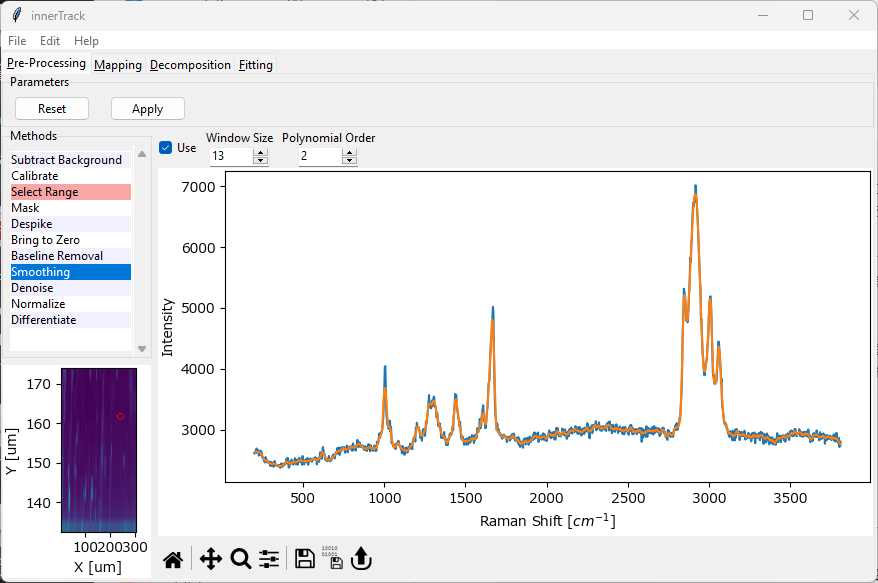Click the Home reset view icon

click(173, 559)
